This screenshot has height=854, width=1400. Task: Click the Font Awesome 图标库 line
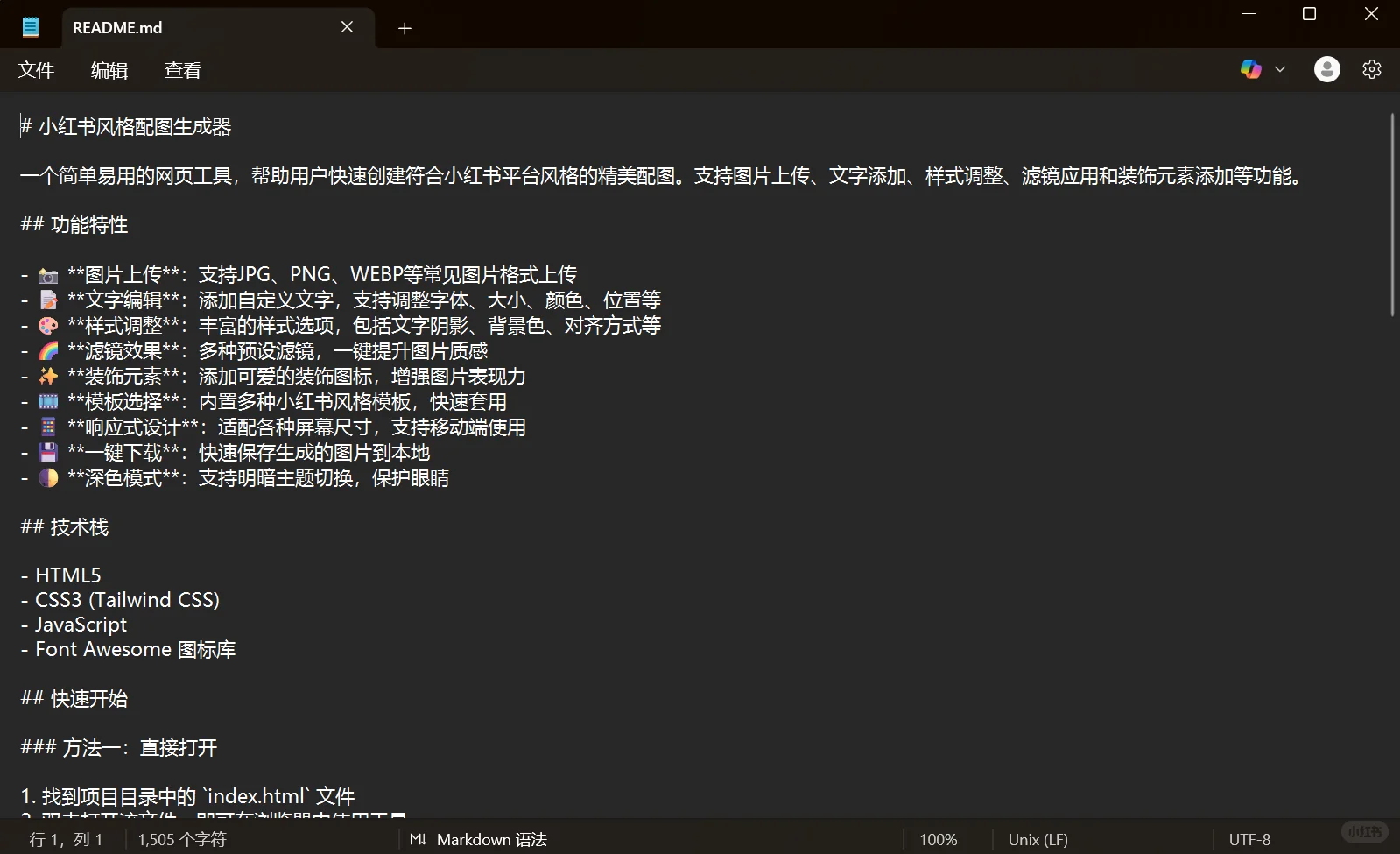tap(128, 649)
